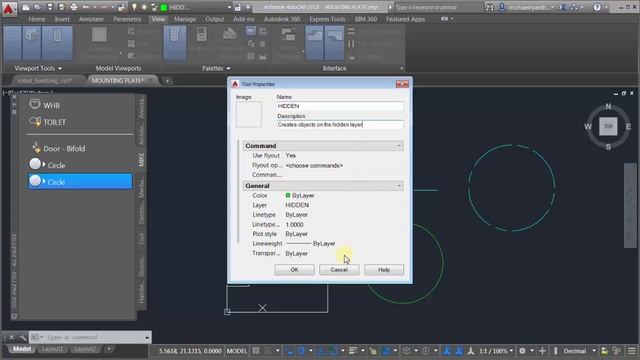Click the Plot printer icon in the quick access toolbar
The height and width of the screenshot is (360, 640).
tap(74, 7)
